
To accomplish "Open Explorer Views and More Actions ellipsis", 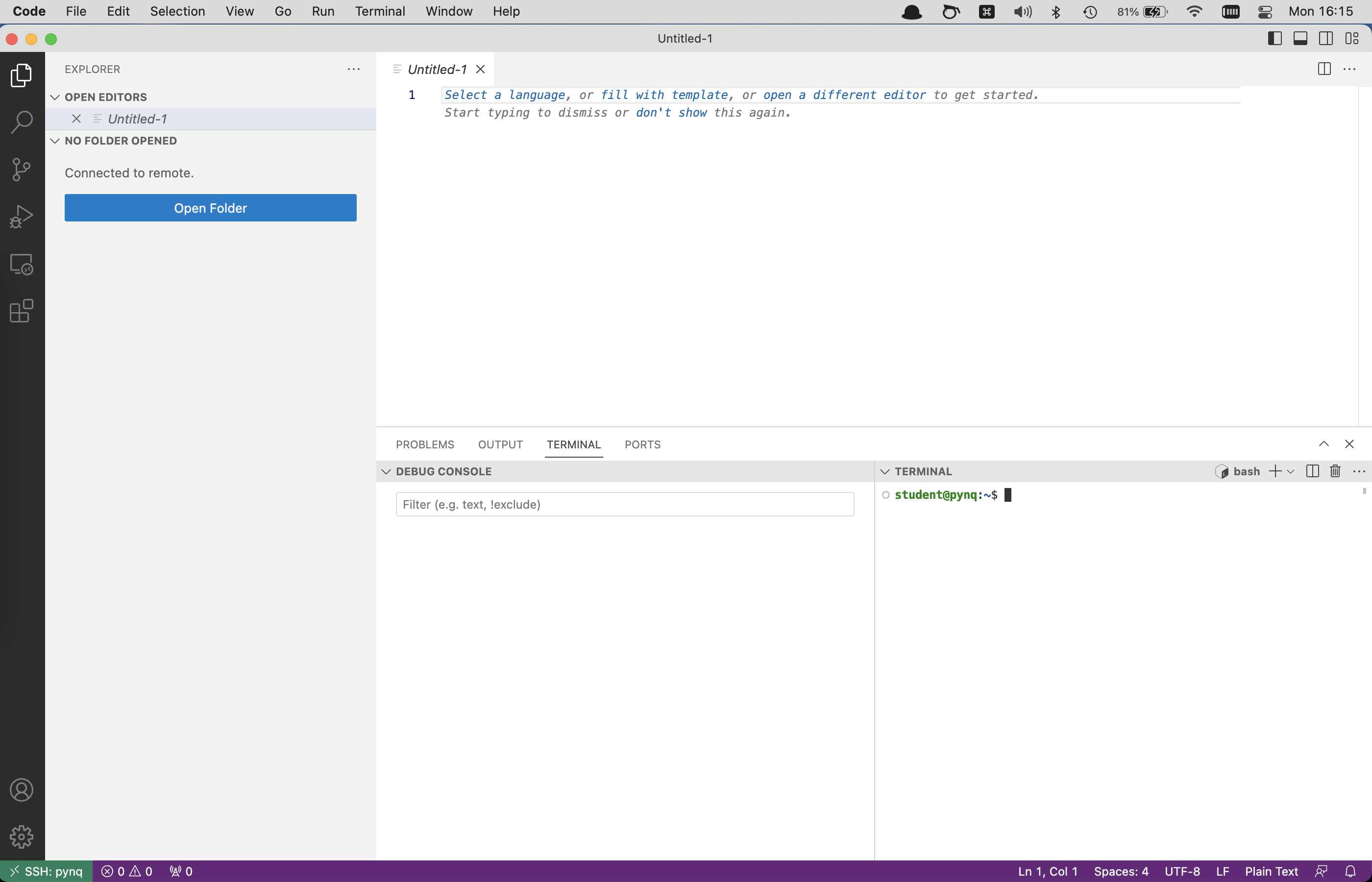I will click(354, 69).
